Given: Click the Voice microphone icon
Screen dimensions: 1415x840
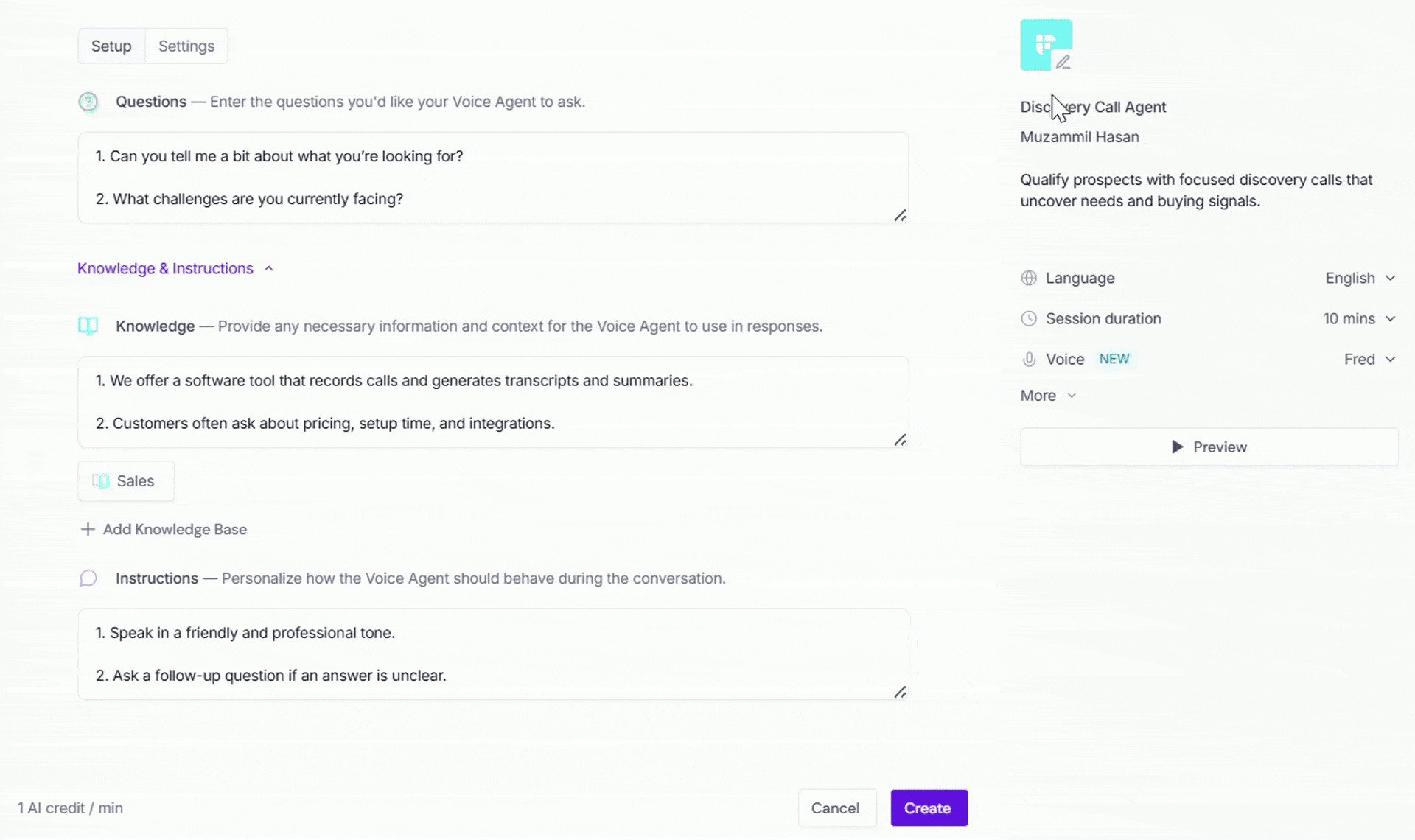Looking at the screenshot, I should [1029, 359].
